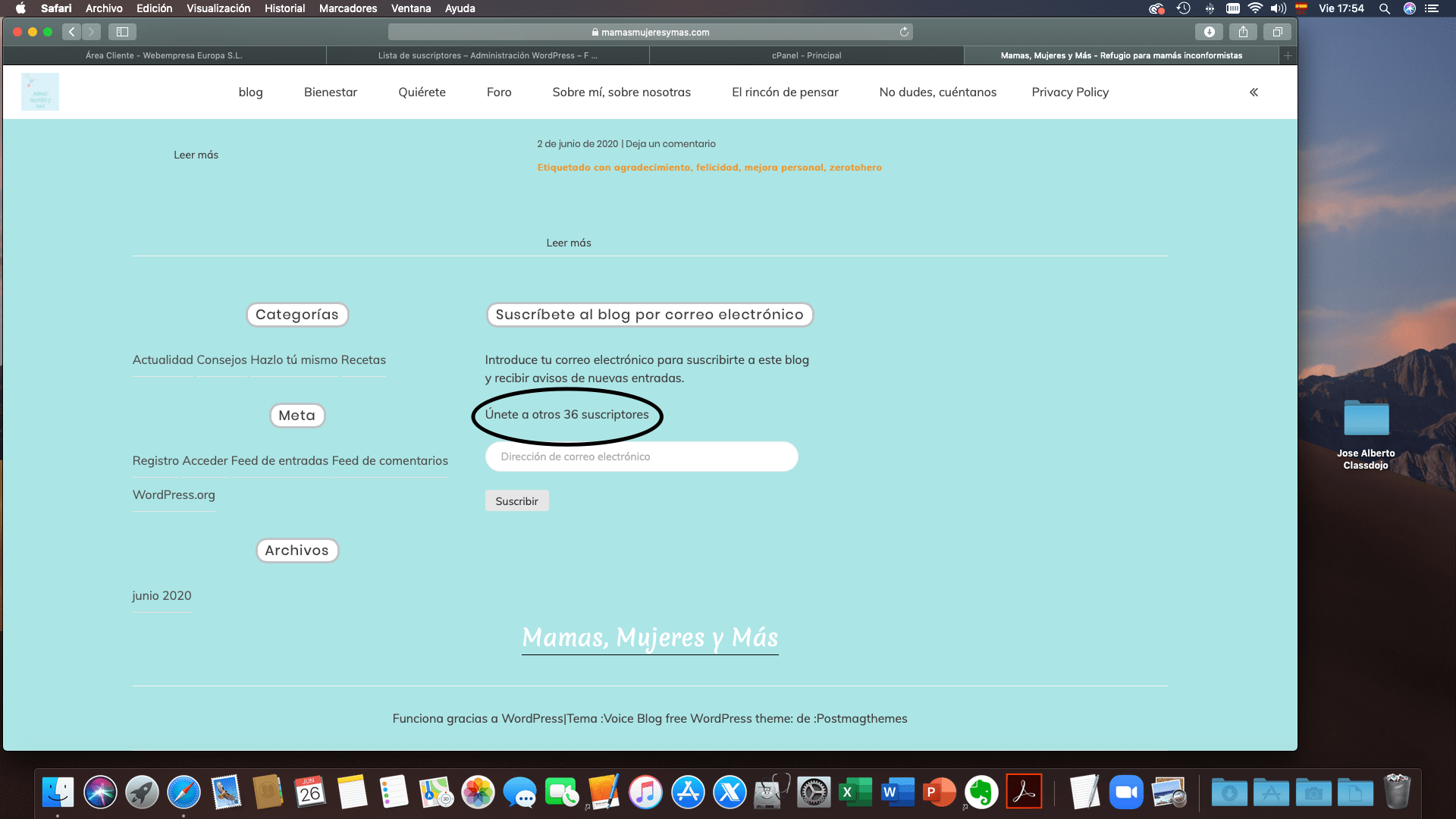1456x819 pixels.
Task: Launch Launchpad rocket icon in dock
Action: (142, 793)
